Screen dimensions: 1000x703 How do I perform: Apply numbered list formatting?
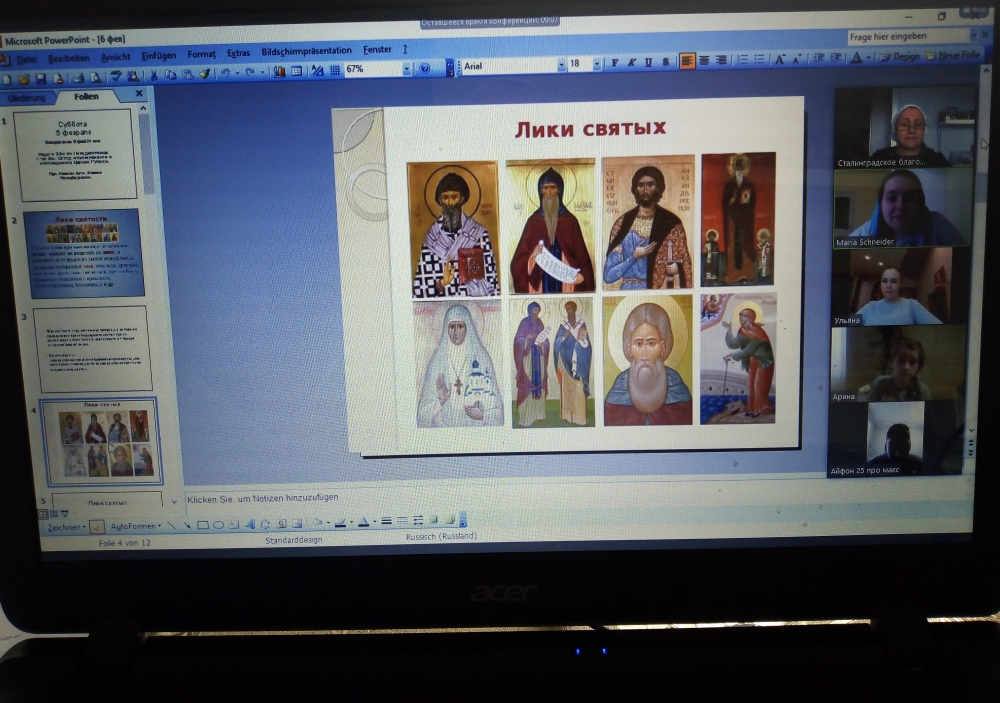click(x=743, y=59)
